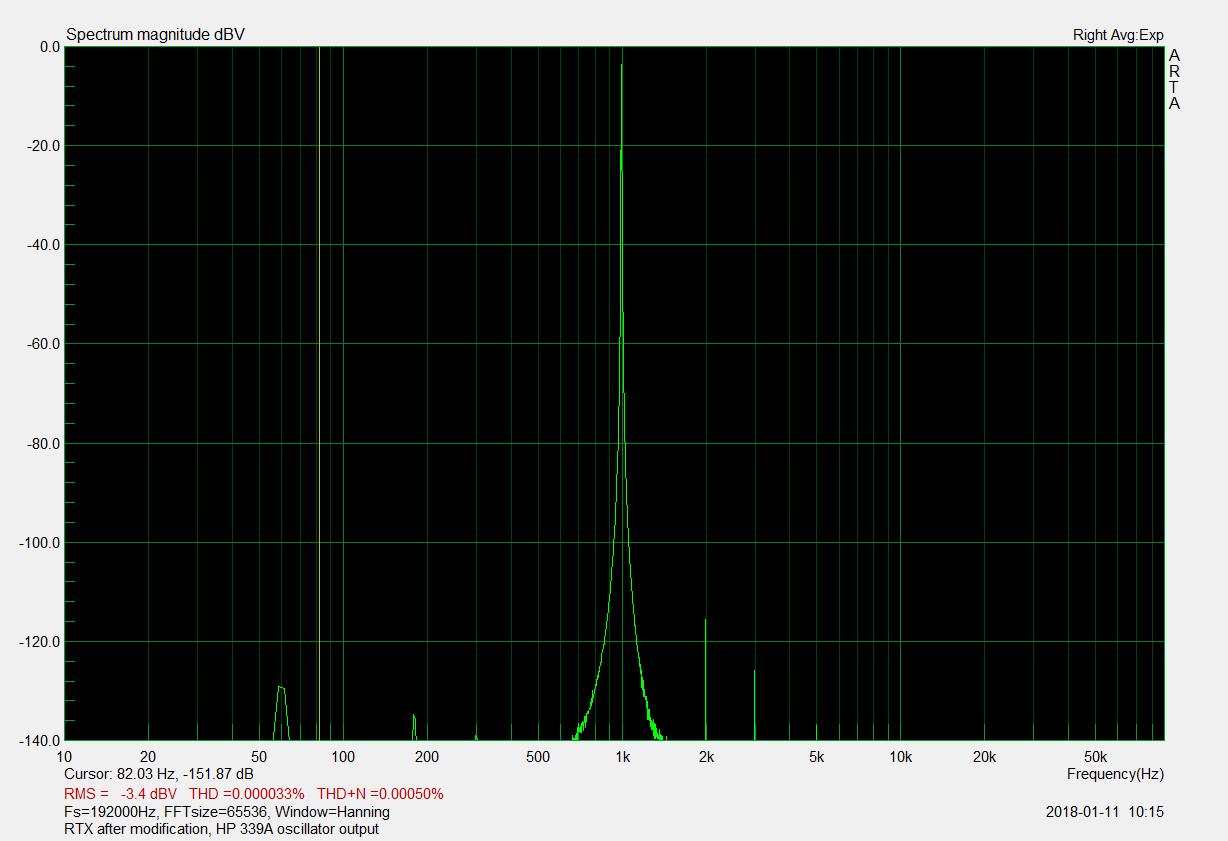This screenshot has height=841, width=1228.
Task: Click the '500' frequency axis label
Action: pos(538,757)
